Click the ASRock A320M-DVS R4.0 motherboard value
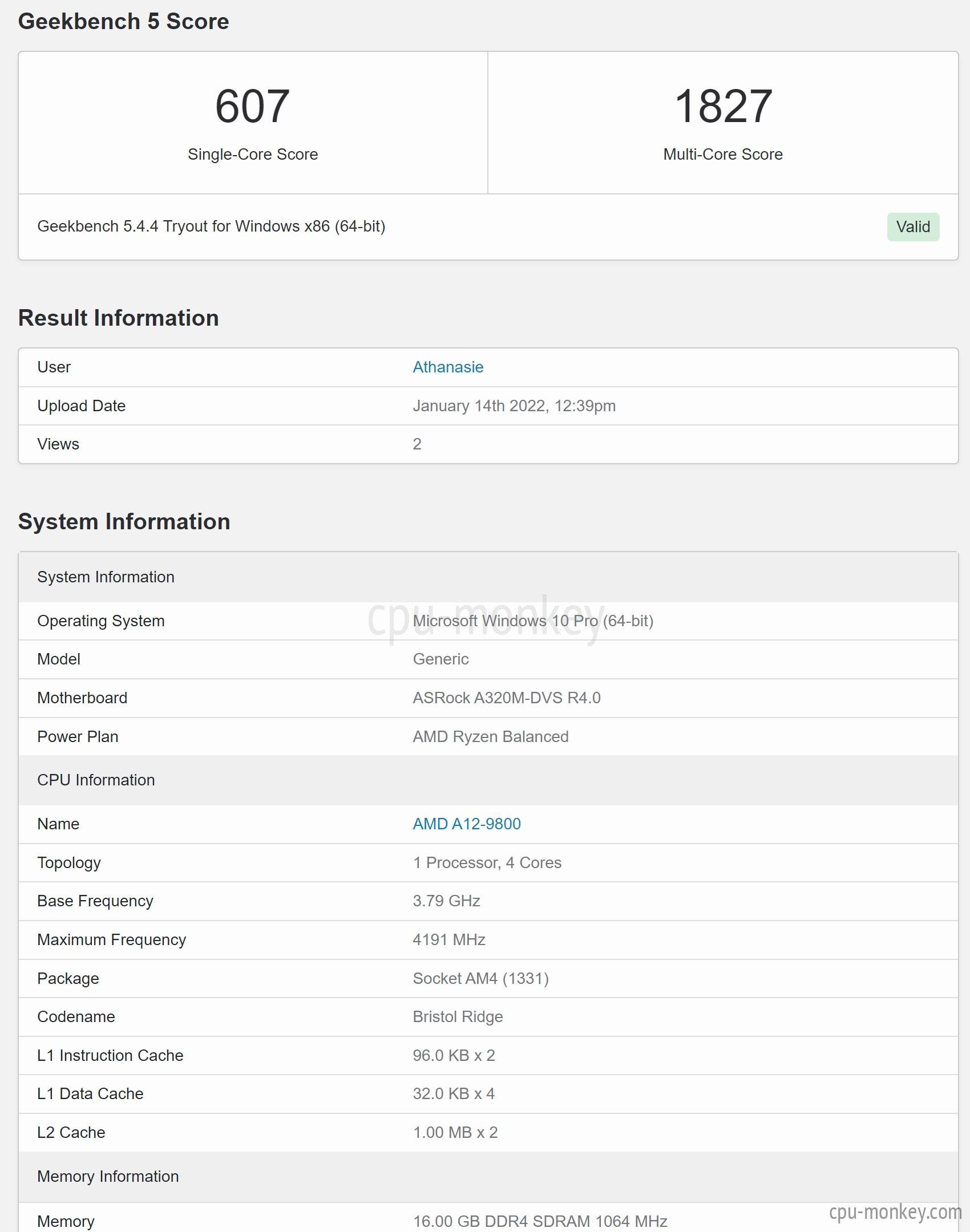Screen dimensions: 970x1232 [507, 698]
